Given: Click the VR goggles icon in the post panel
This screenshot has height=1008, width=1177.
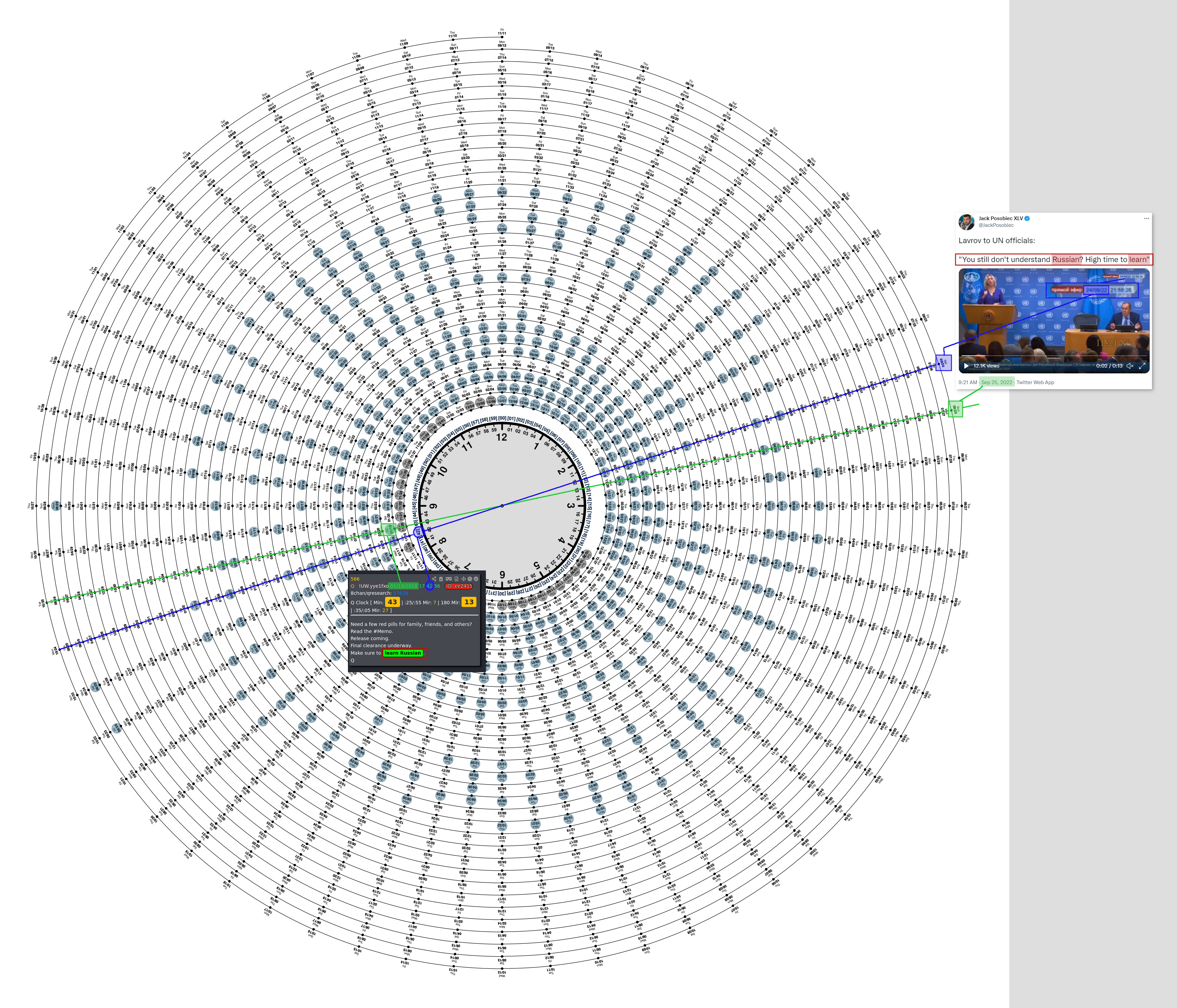Looking at the screenshot, I should 449,579.
